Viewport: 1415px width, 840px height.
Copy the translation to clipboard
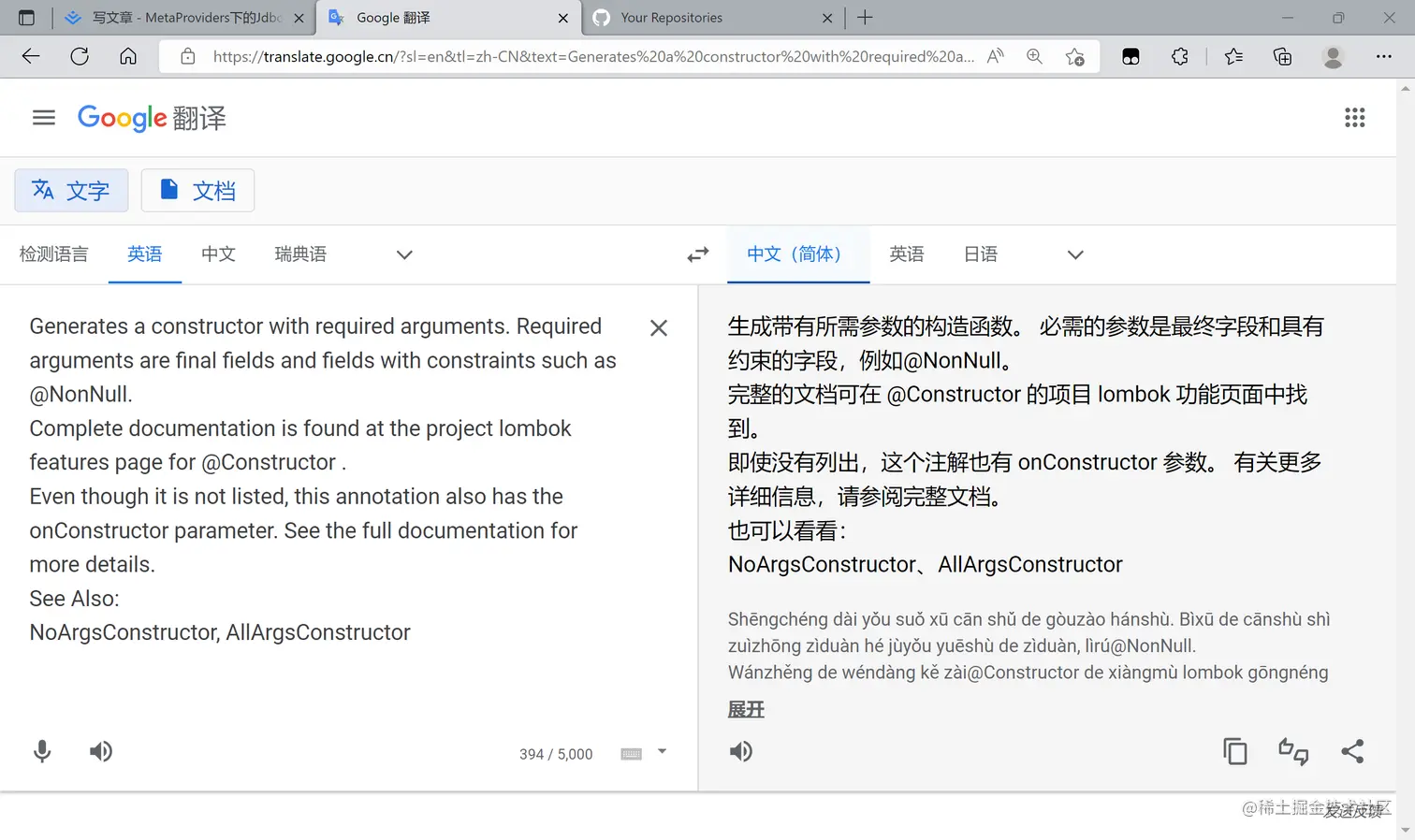click(x=1235, y=751)
